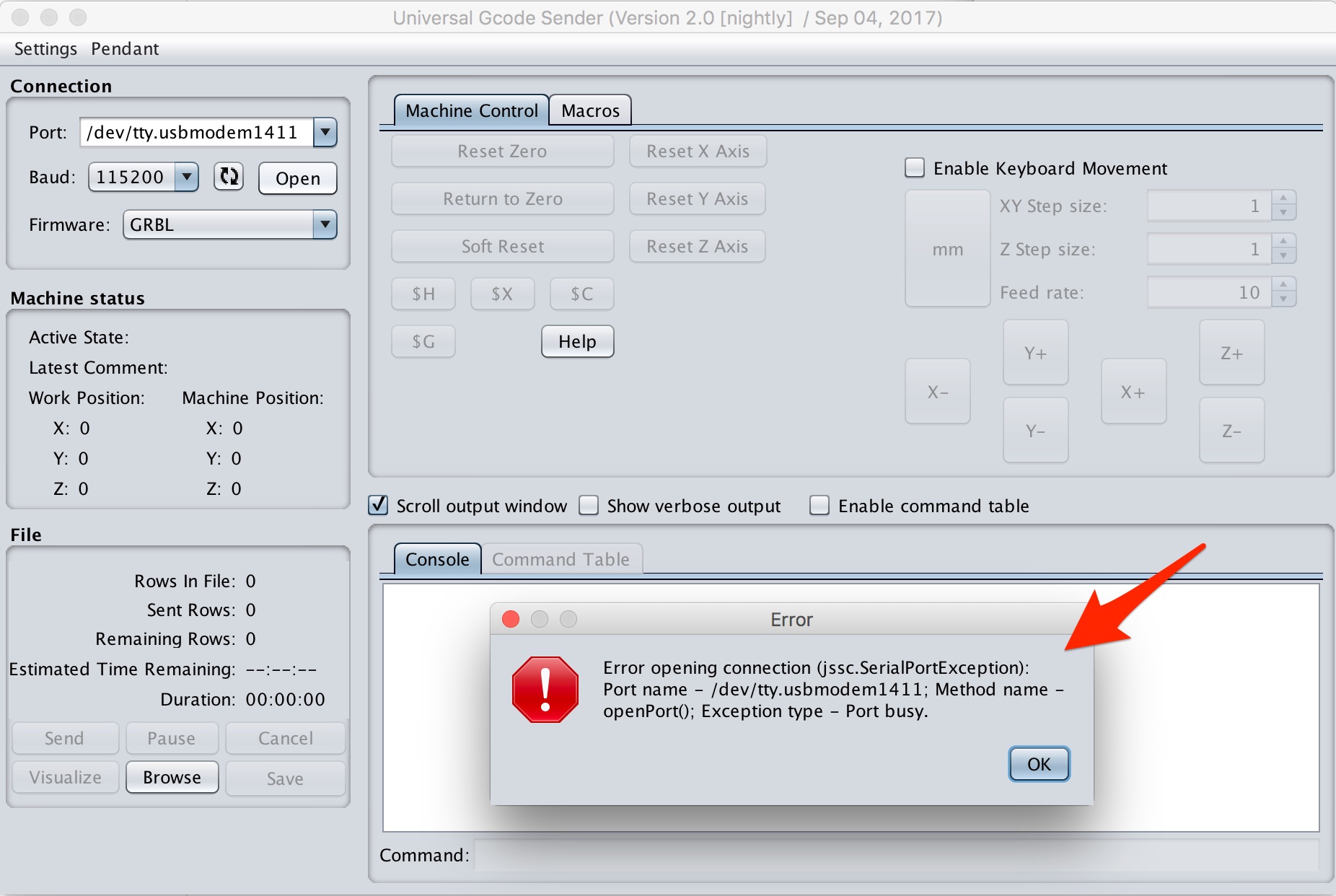Image resolution: width=1336 pixels, height=896 pixels.
Task: Click the $X unlock button
Action: click(x=502, y=294)
